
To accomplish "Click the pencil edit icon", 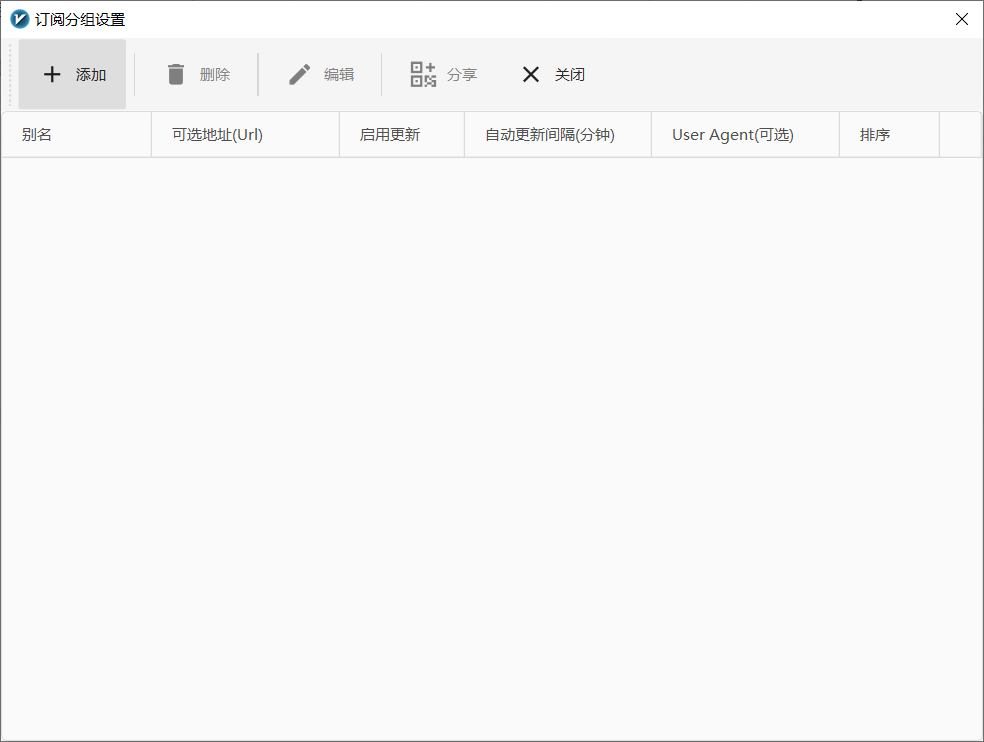I will click(x=298, y=74).
